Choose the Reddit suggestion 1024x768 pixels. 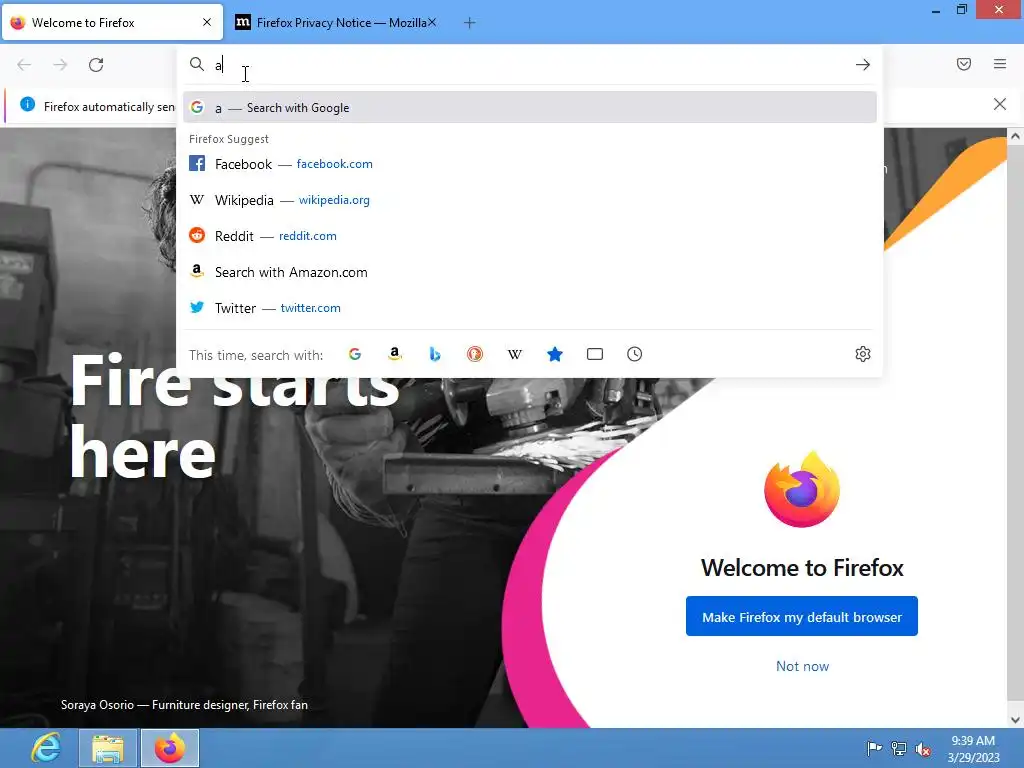point(530,236)
